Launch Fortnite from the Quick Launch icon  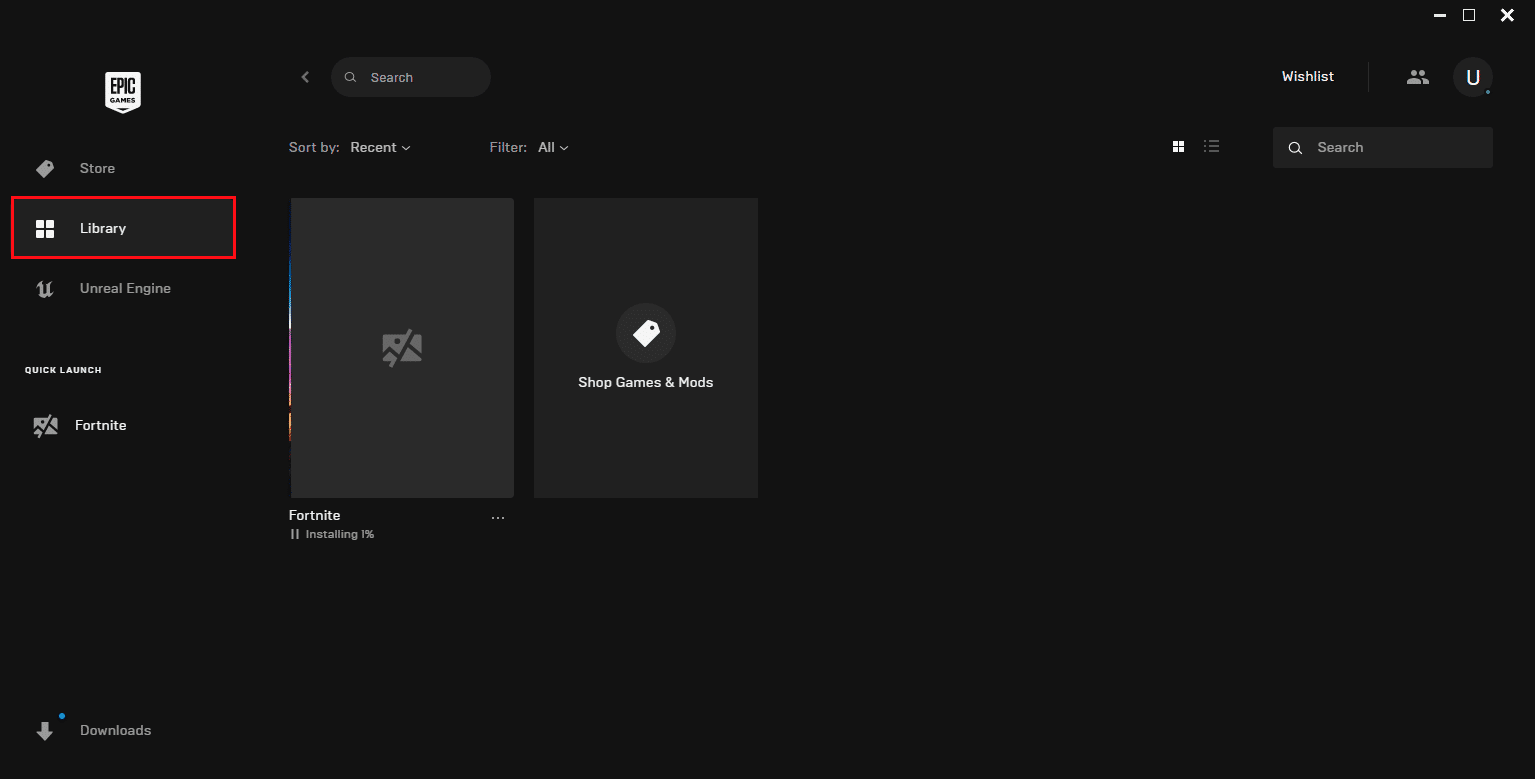pyautogui.click(x=45, y=426)
